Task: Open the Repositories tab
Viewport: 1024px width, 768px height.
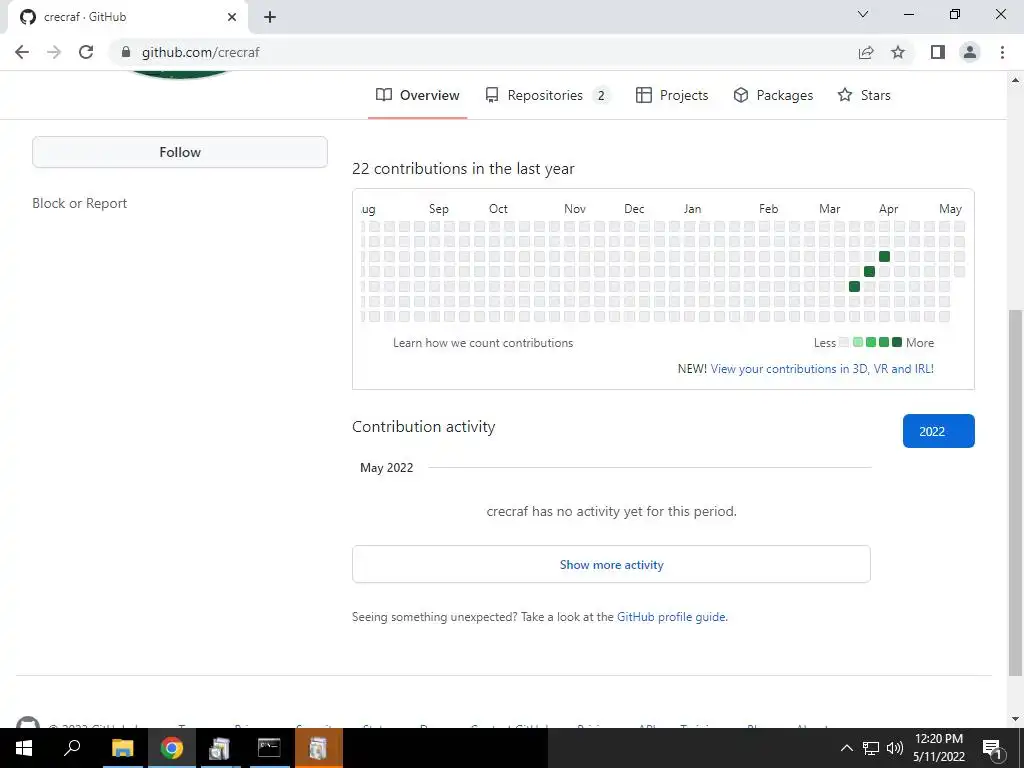Action: click(547, 95)
